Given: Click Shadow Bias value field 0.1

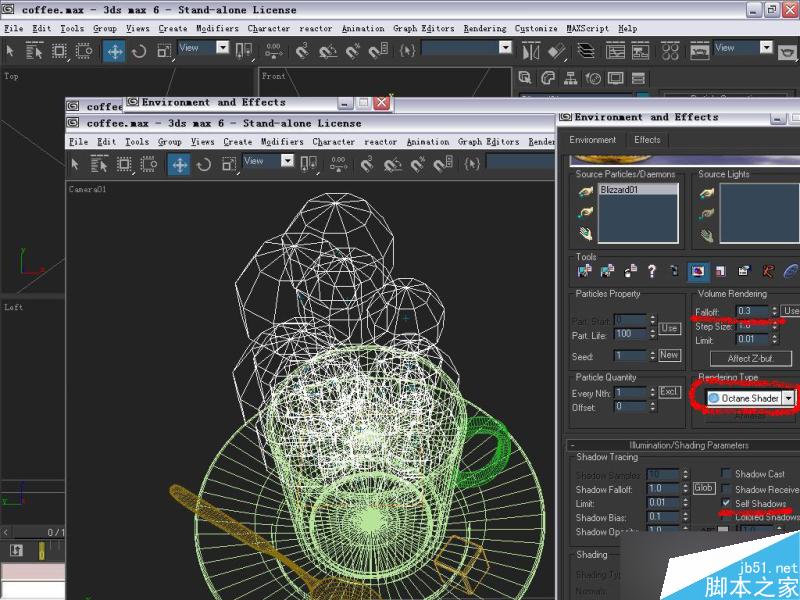Looking at the screenshot, I should (x=663, y=517).
